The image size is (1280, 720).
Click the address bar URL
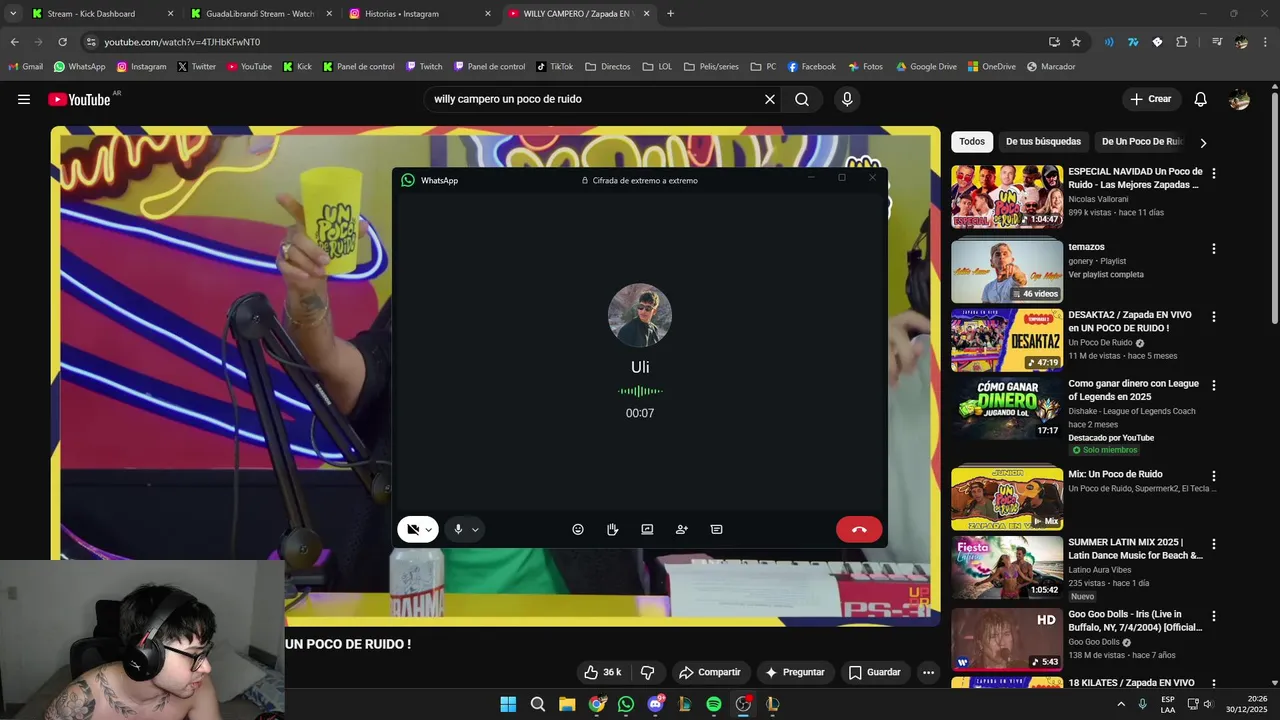tap(182, 42)
